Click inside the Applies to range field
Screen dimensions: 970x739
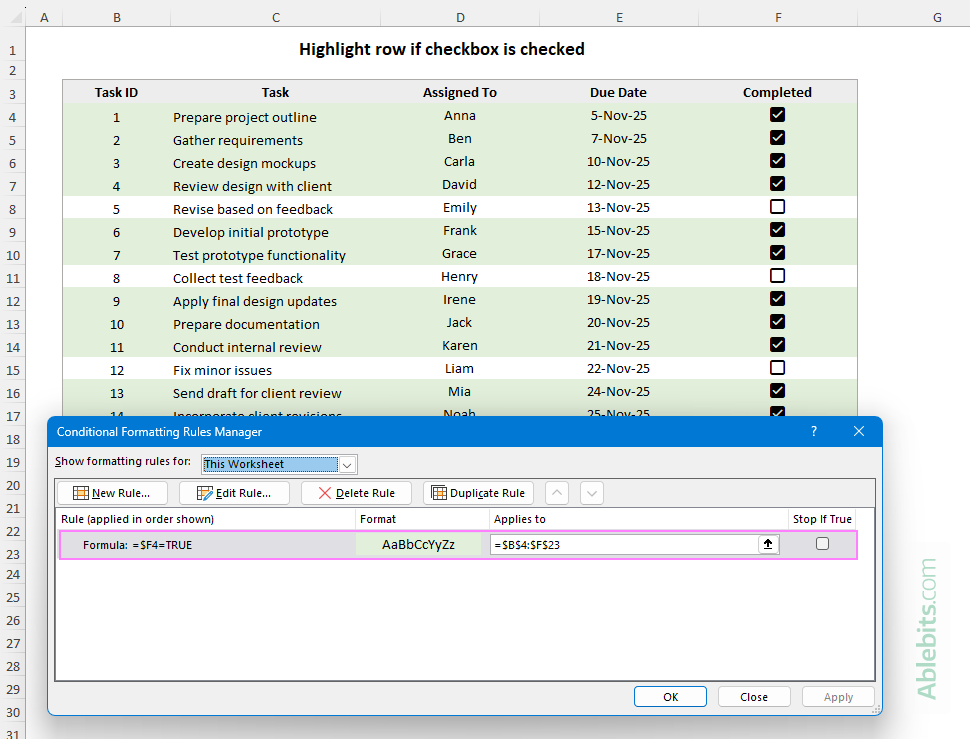point(620,544)
